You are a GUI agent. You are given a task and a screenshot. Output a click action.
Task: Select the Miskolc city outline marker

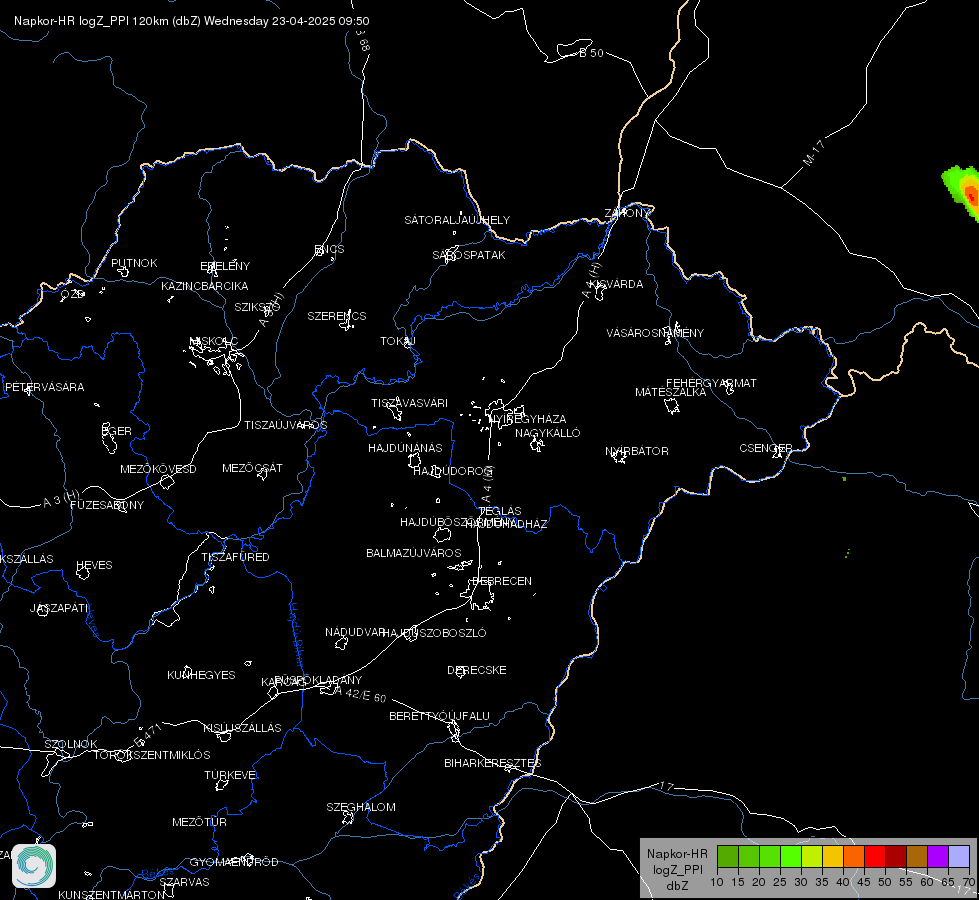(215, 356)
